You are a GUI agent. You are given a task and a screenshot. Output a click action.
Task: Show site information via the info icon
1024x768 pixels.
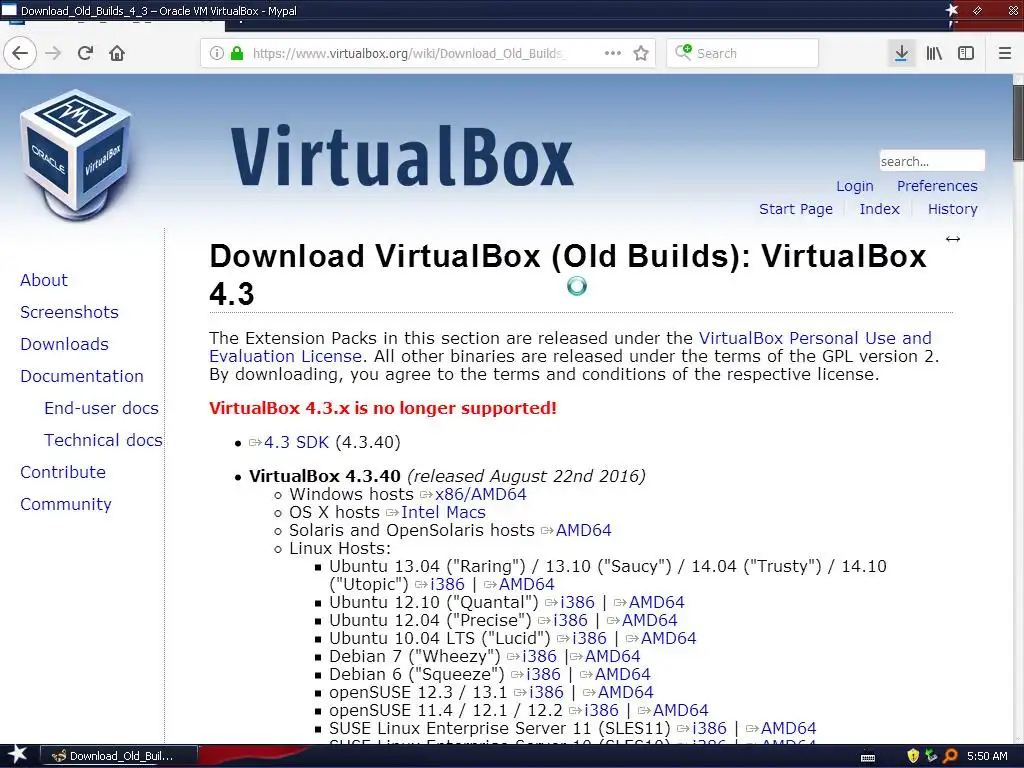pos(217,53)
